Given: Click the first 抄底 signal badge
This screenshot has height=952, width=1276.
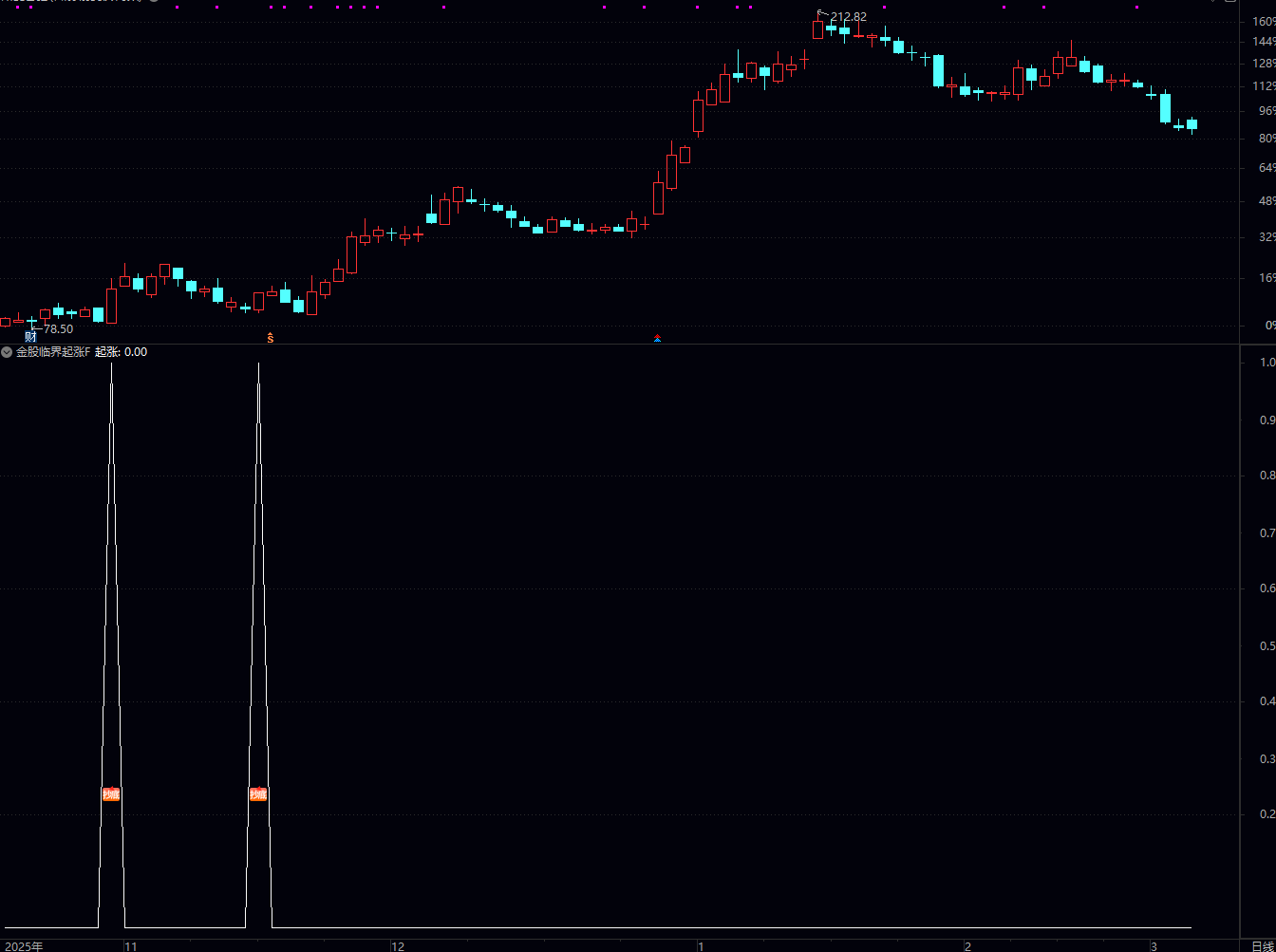Looking at the screenshot, I should [x=111, y=794].
